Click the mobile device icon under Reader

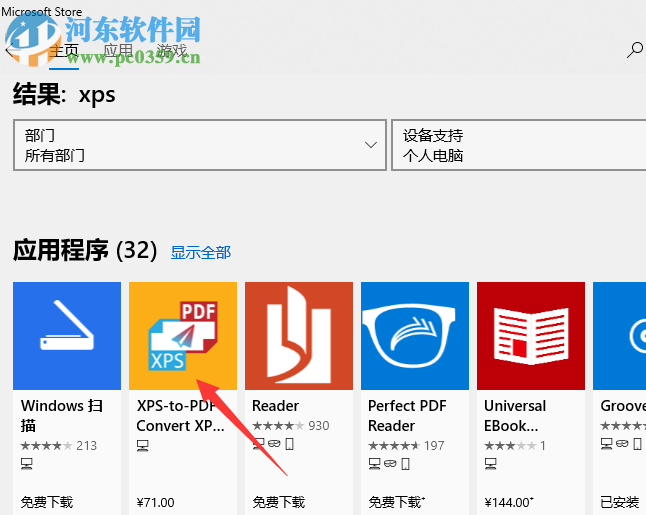click(x=290, y=444)
